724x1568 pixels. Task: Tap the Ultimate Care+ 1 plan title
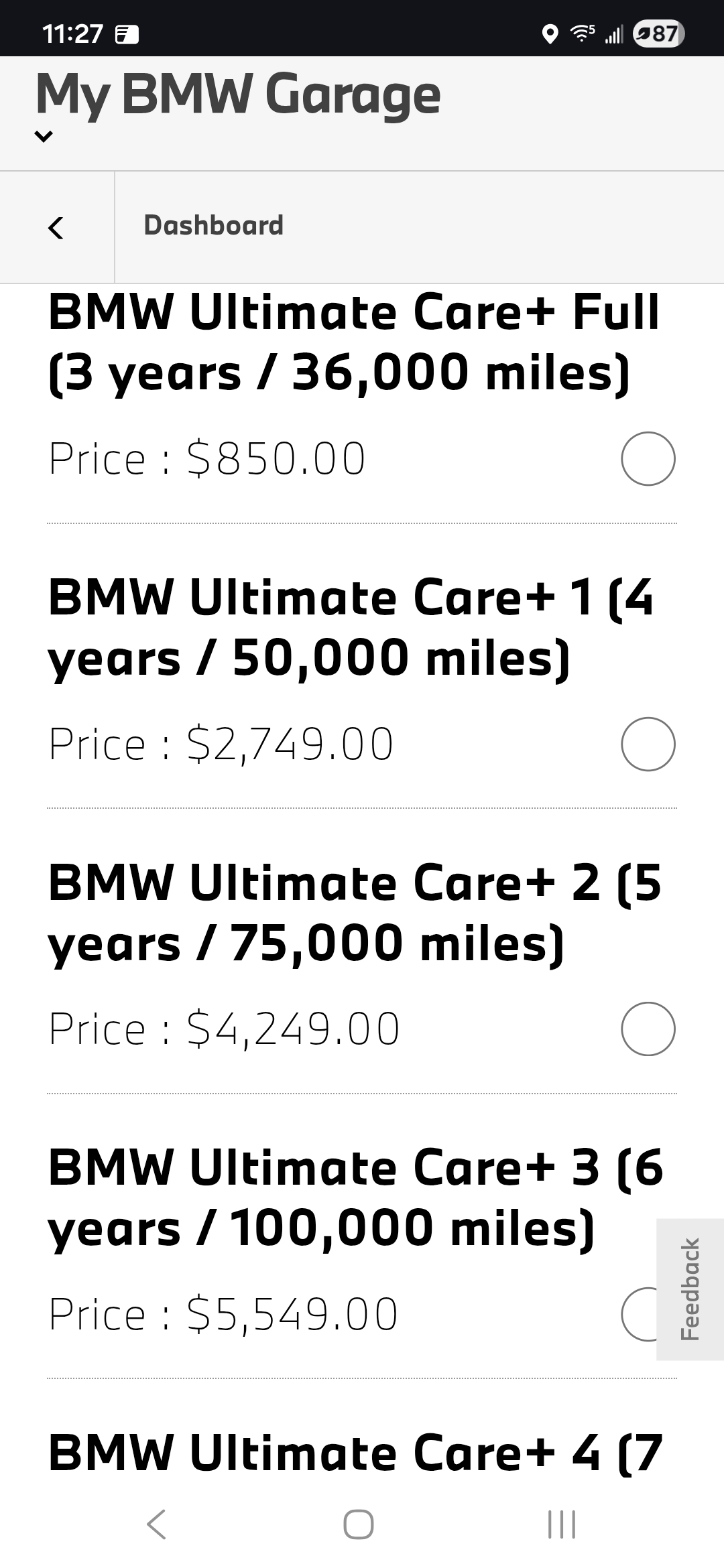point(350,627)
